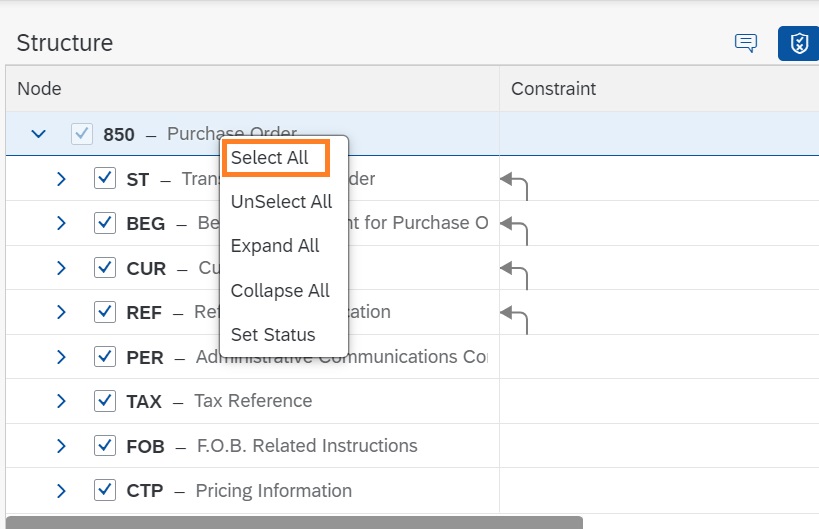
Task: Click the constraint arrow icon in ST row
Action: tap(513, 183)
